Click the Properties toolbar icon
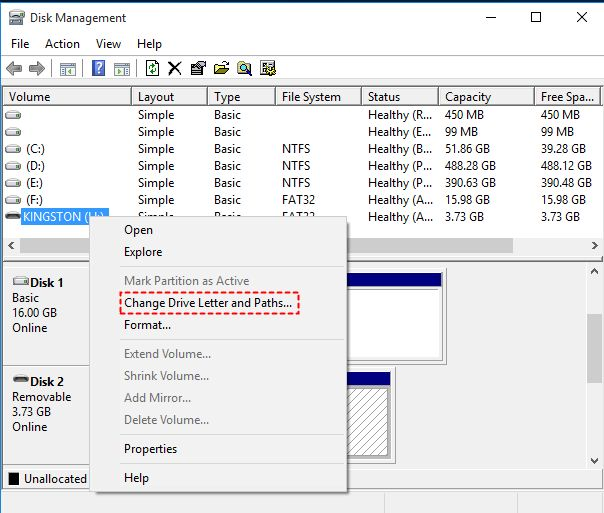The height and width of the screenshot is (513, 604). (198, 69)
